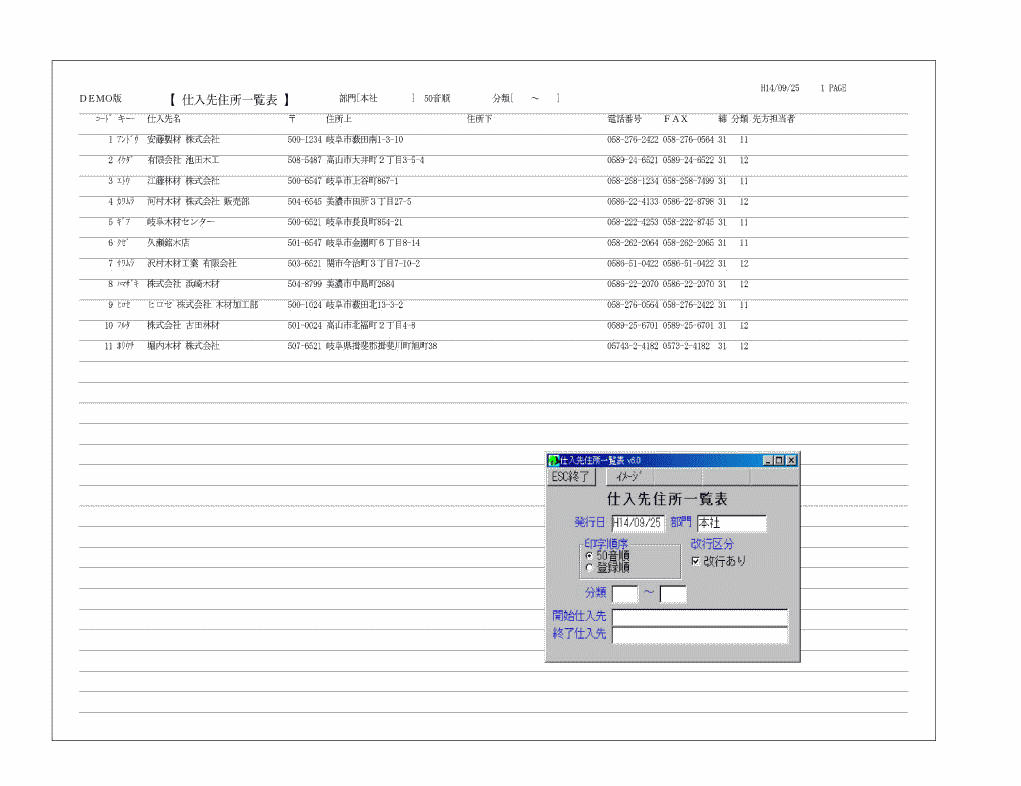The width and height of the screenshot is (1021, 786).
Task: Click the 部門 field containing 本社
Action: coord(731,523)
